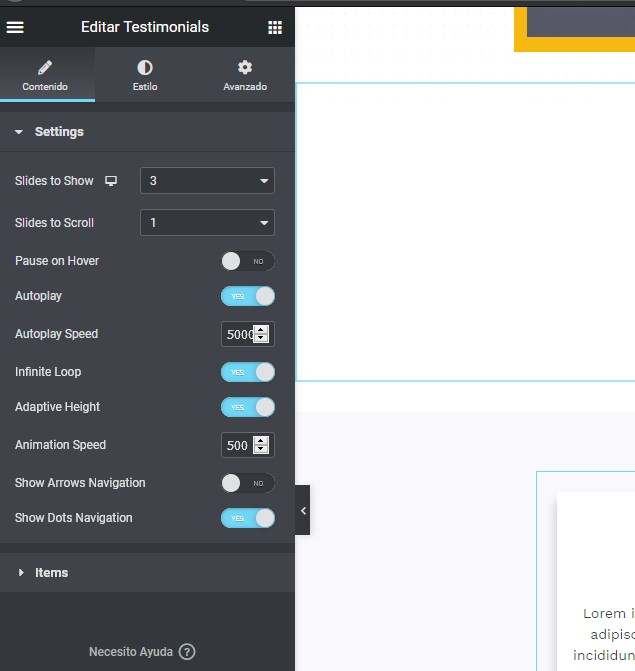The width and height of the screenshot is (635, 671).
Task: Turn off Adaptive Height toggle
Action: pos(248,407)
